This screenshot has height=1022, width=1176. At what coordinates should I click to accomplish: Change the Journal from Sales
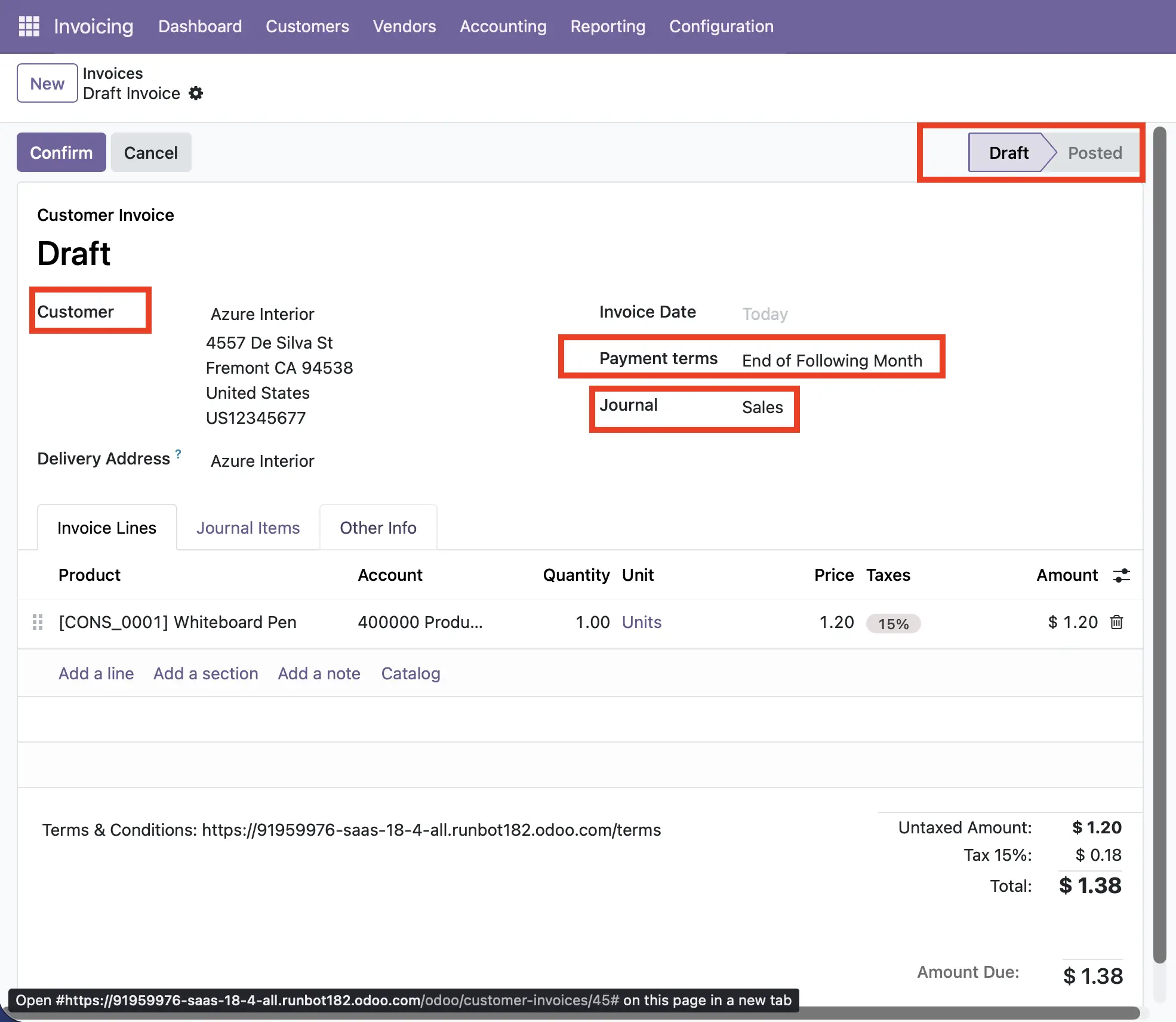point(762,407)
